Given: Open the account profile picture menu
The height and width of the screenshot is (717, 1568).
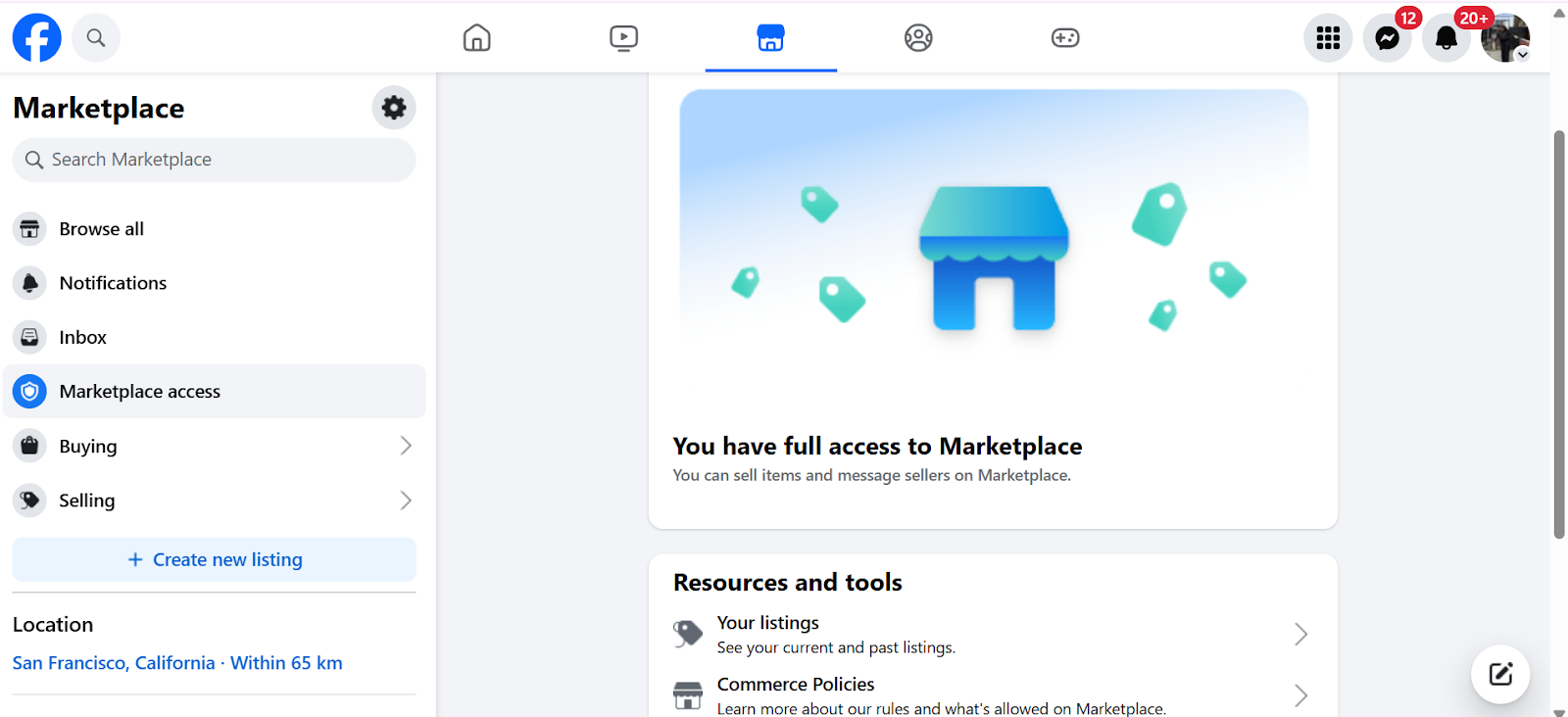Looking at the screenshot, I should click(x=1505, y=38).
